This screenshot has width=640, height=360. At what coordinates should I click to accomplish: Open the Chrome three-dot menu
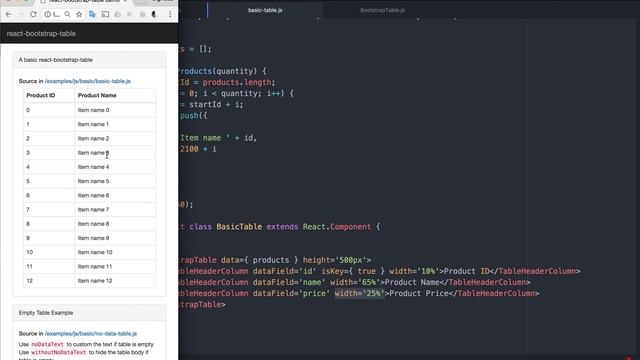pos(170,14)
